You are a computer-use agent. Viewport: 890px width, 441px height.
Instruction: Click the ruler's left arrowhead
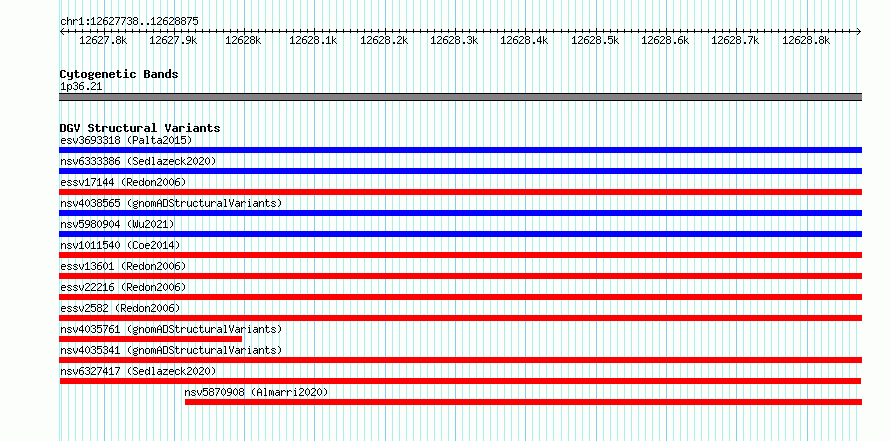point(62,31)
